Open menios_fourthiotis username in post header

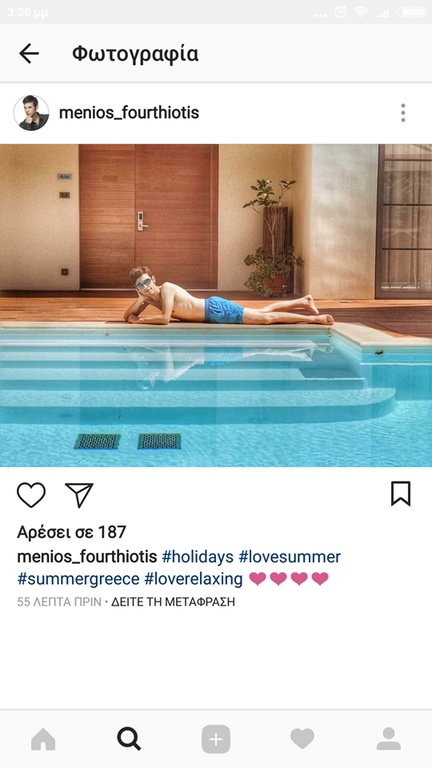click(129, 113)
